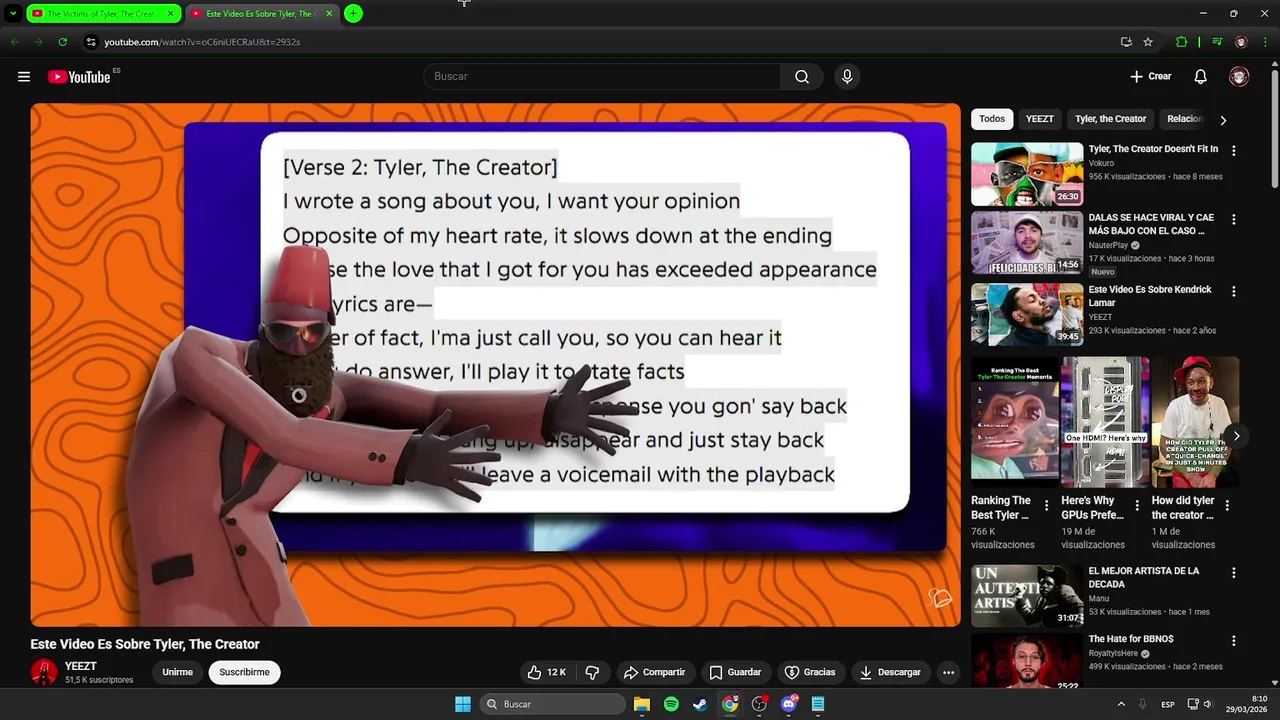Start voice search with the microphone

pyautogui.click(x=847, y=77)
